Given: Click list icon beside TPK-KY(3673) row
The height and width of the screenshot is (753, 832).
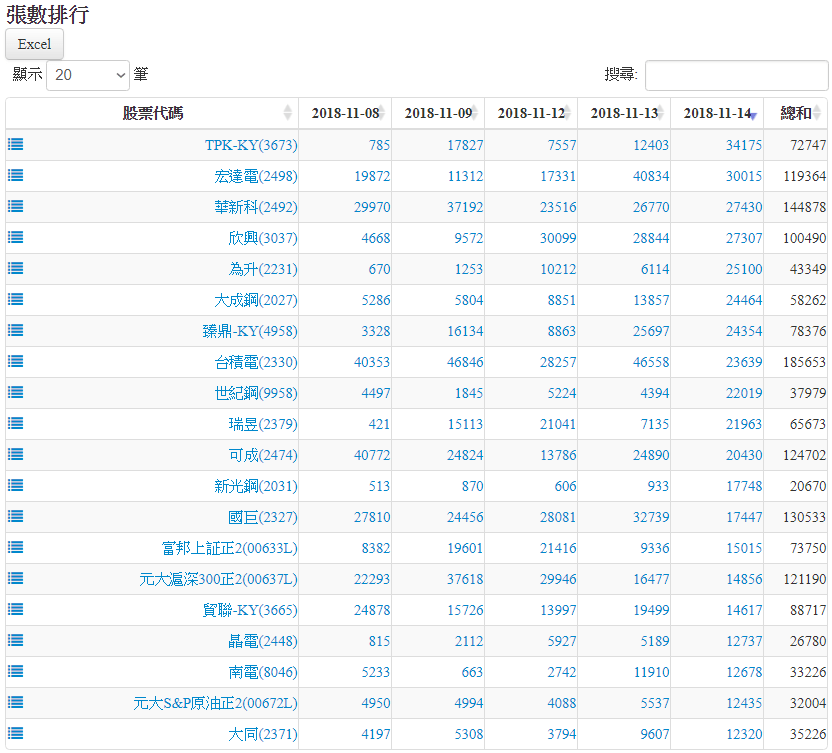Looking at the screenshot, I should tap(16, 144).
